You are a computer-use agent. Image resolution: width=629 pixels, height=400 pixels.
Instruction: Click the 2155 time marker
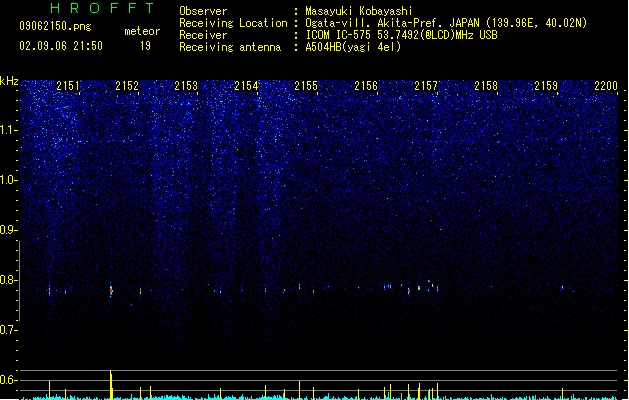(x=306, y=86)
